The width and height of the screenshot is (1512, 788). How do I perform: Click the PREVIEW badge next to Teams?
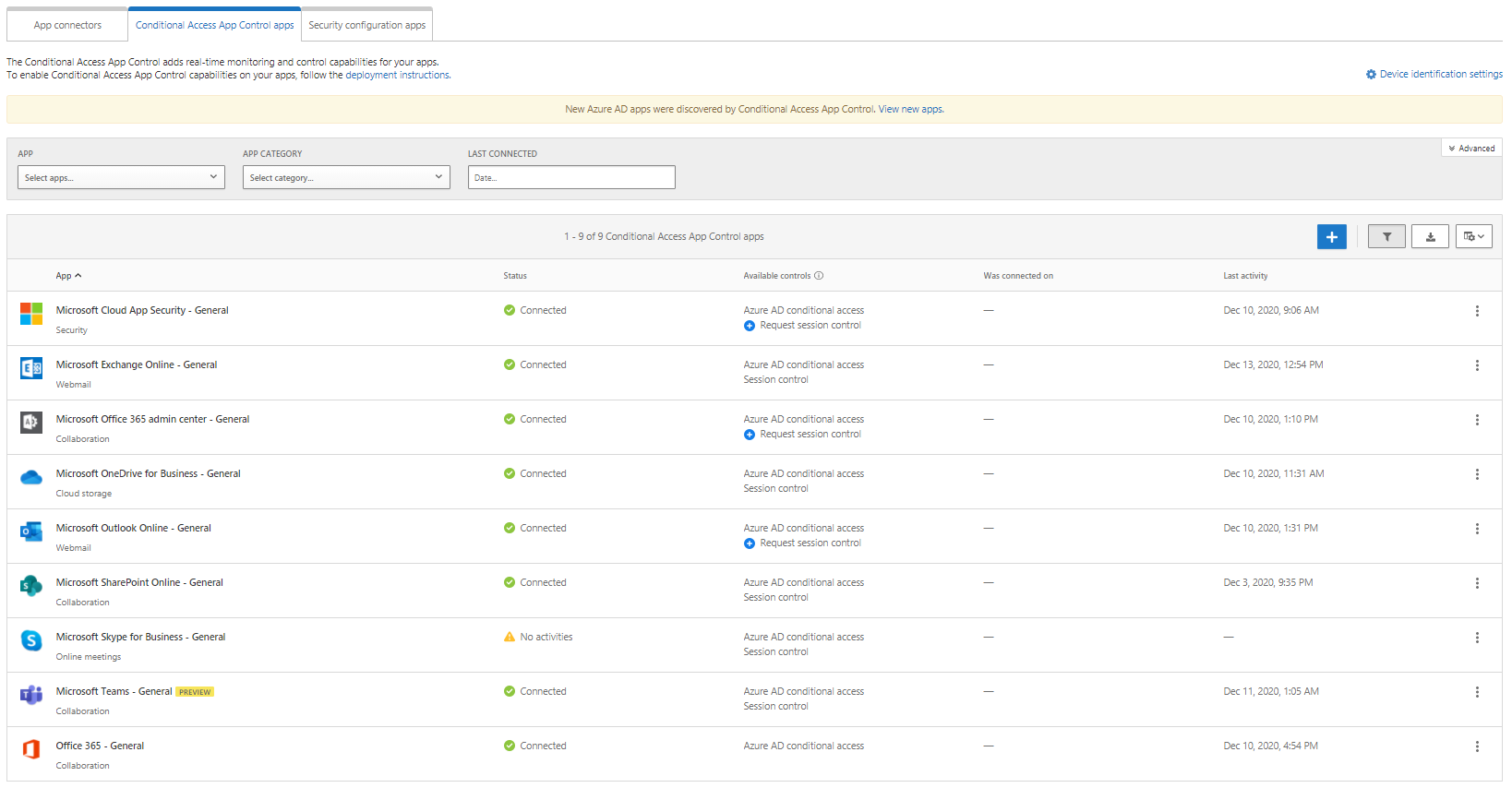coord(195,692)
